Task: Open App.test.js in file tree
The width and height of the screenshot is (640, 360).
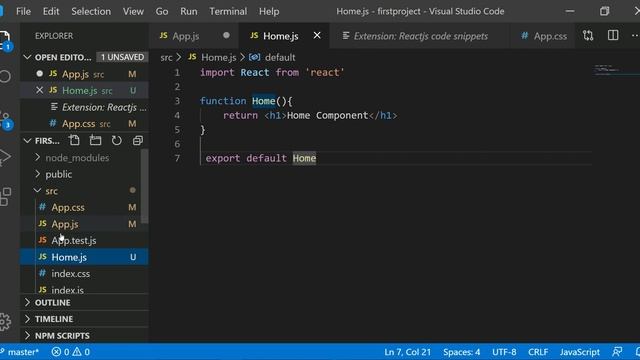Action: click(x=84, y=240)
